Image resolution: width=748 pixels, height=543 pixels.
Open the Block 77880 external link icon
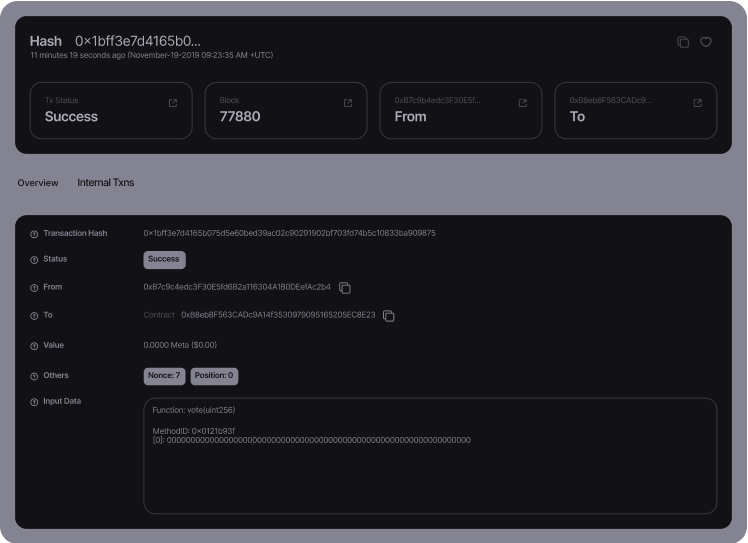click(348, 103)
